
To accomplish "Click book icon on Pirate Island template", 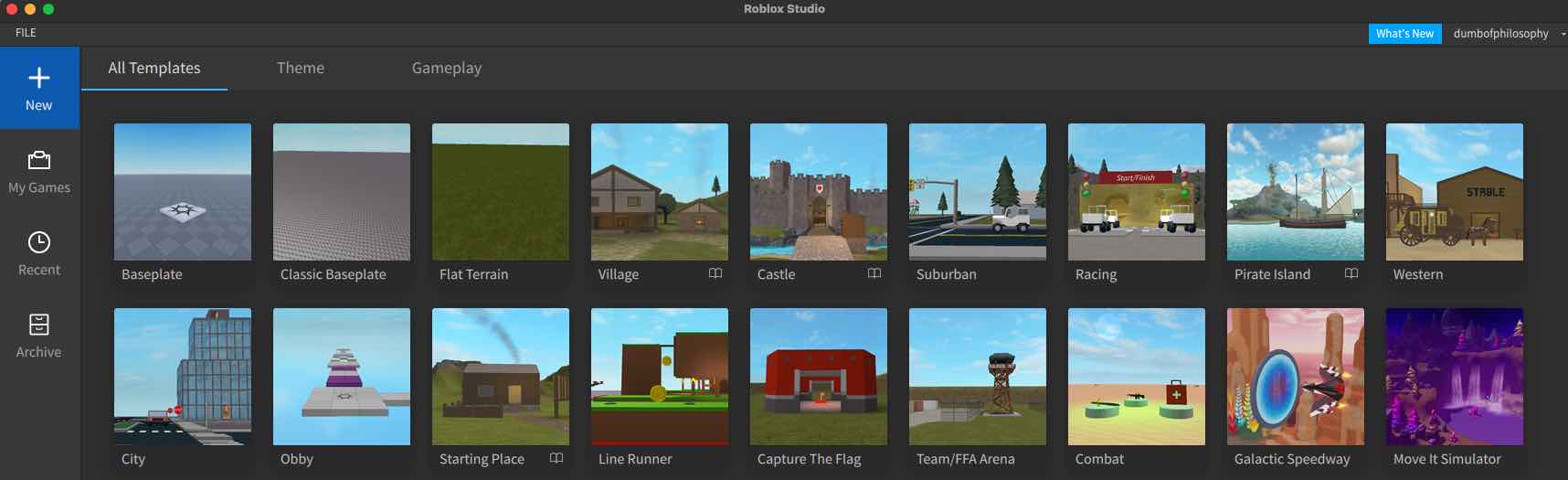I will tap(1351, 273).
